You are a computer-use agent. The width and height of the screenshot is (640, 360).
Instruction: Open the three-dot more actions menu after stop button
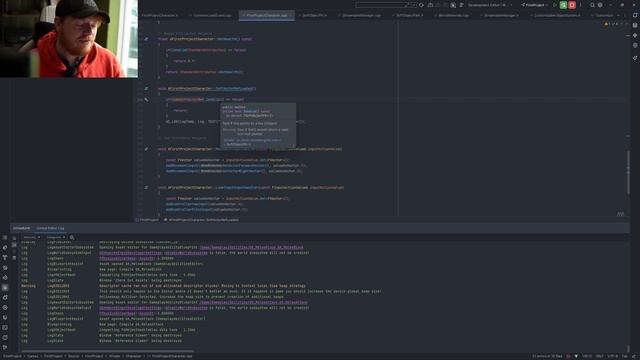click(x=580, y=5)
